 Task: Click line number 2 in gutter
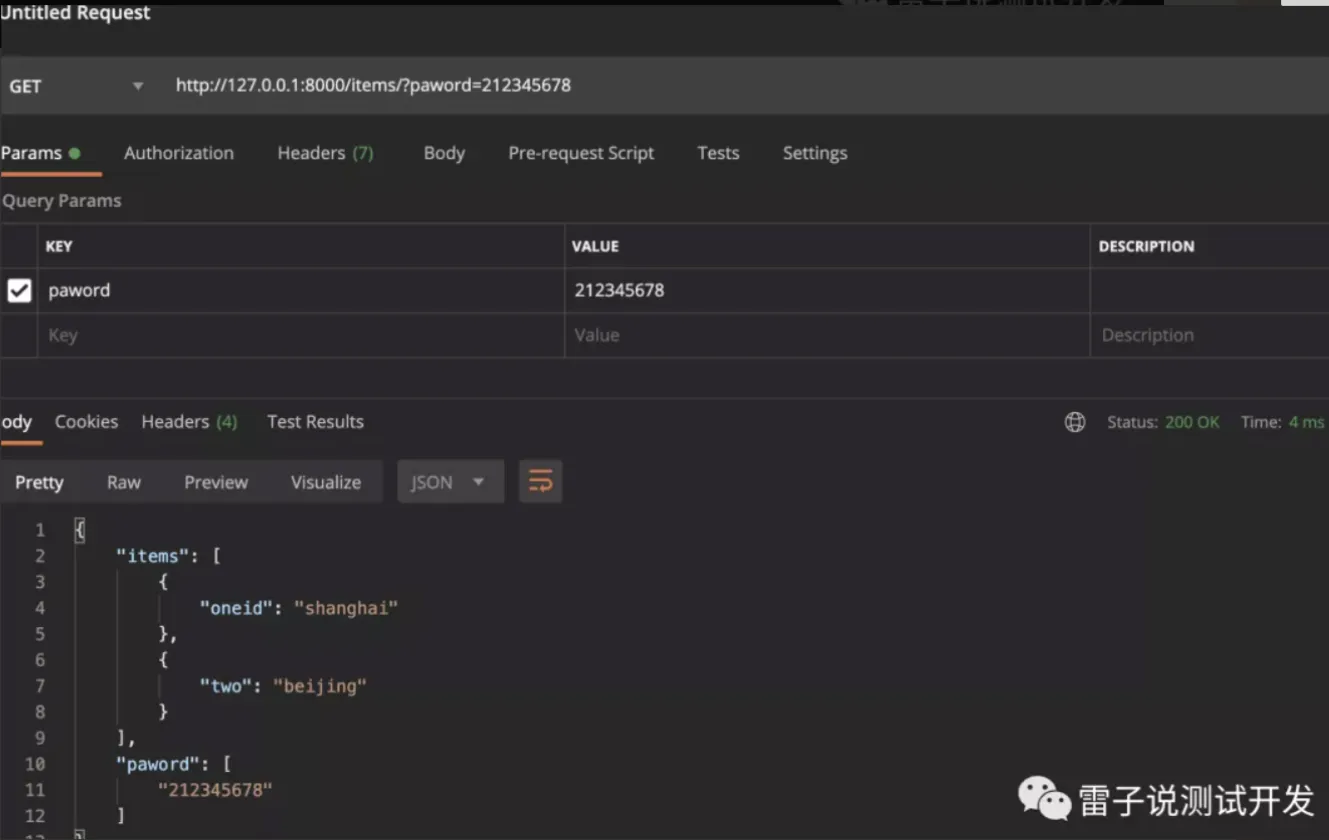tap(40, 556)
